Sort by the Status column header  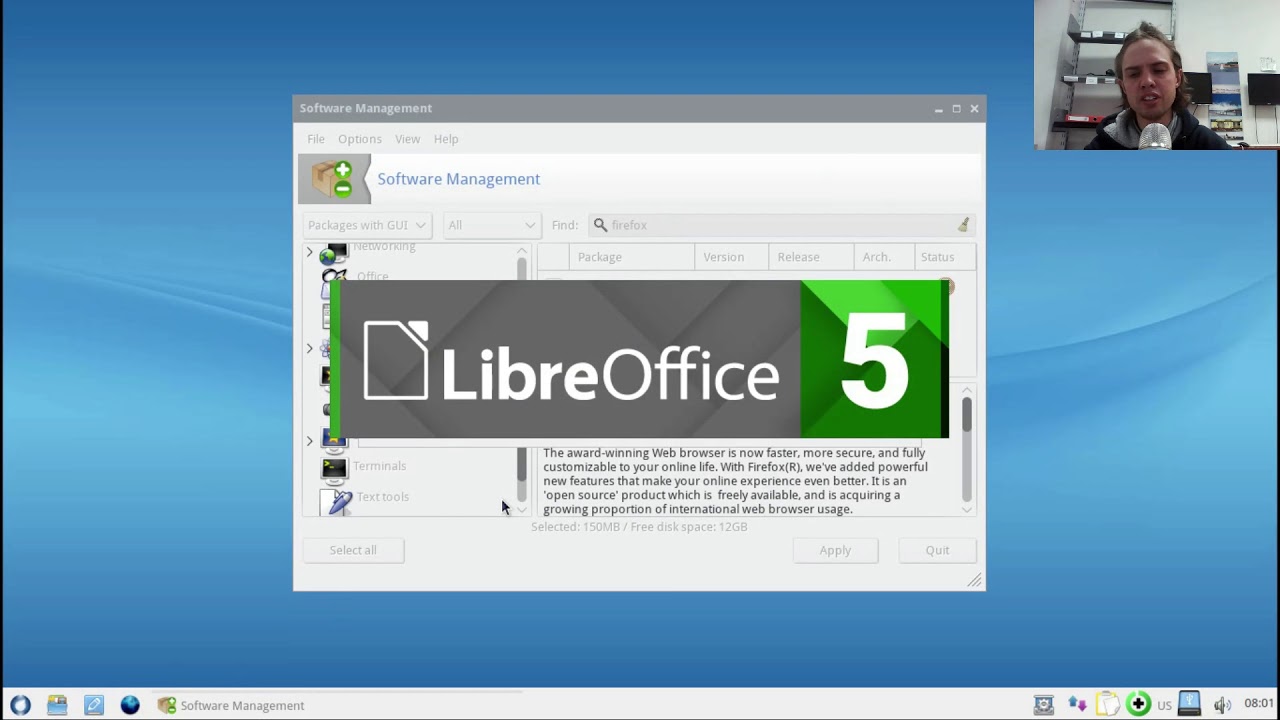(x=943, y=257)
